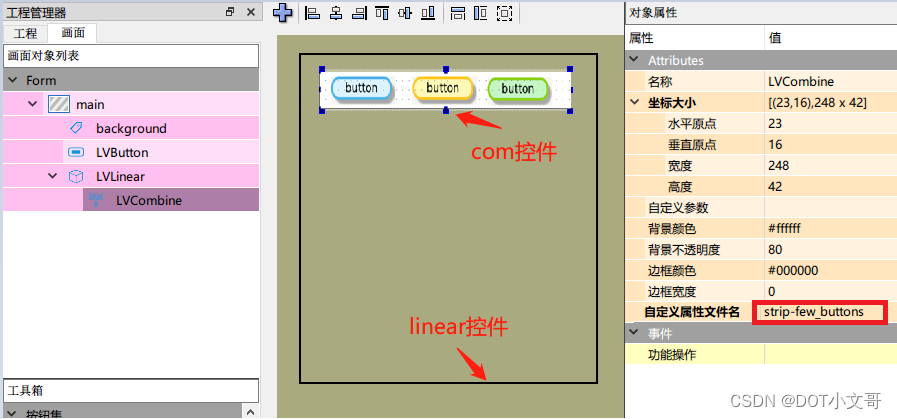This screenshot has width=897, height=419.
Task: Click the 工具箱 panel header
Action: [131, 391]
